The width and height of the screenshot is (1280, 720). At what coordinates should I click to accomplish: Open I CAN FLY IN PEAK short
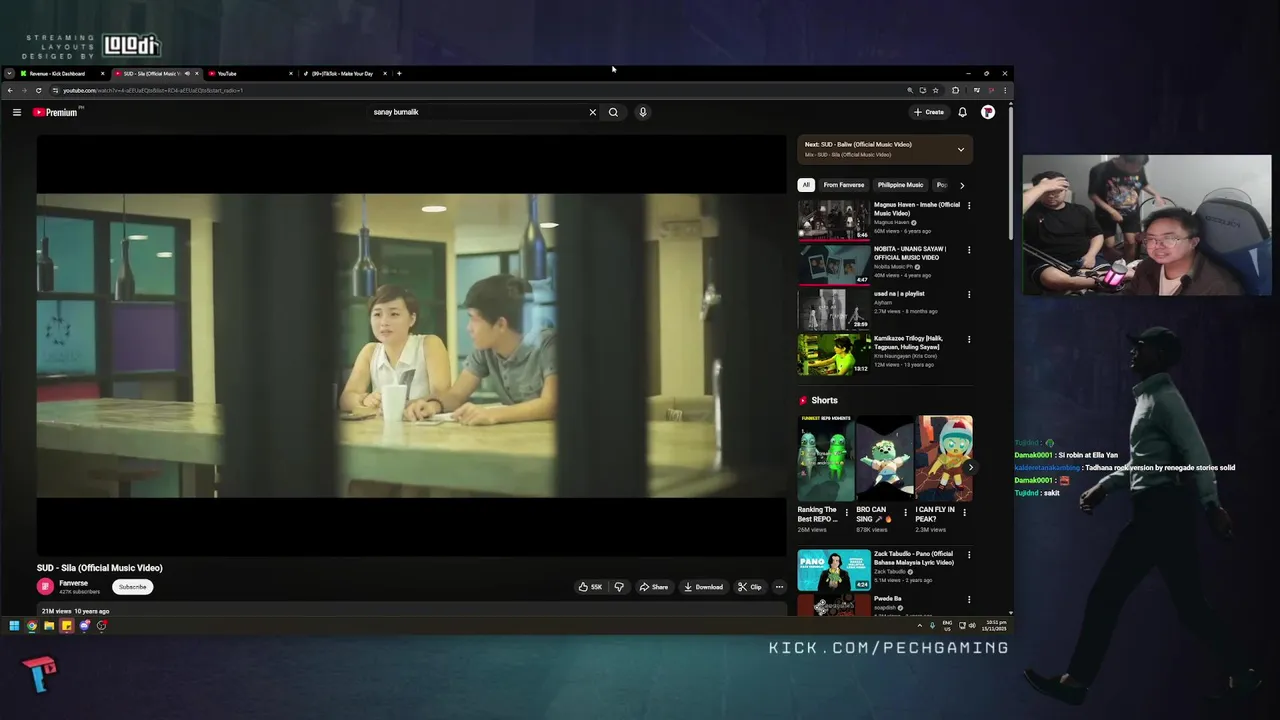(x=944, y=458)
